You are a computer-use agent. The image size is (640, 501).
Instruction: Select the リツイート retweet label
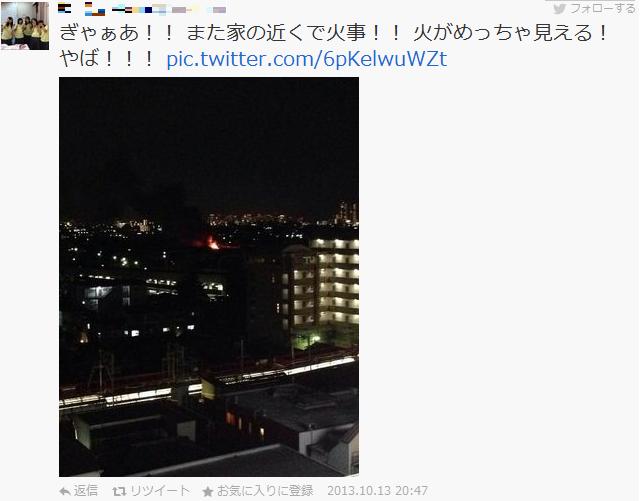(160, 491)
